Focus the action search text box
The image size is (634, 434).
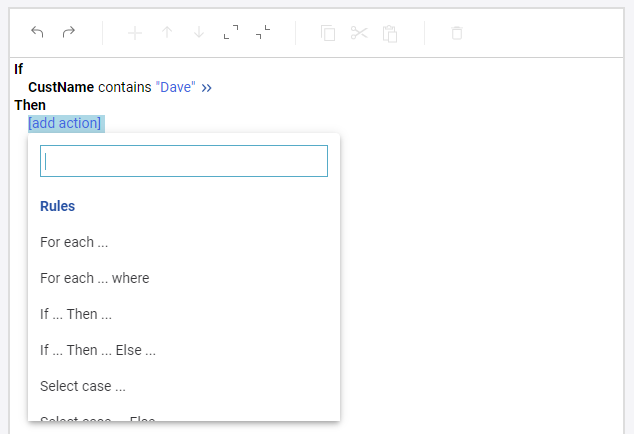184,161
